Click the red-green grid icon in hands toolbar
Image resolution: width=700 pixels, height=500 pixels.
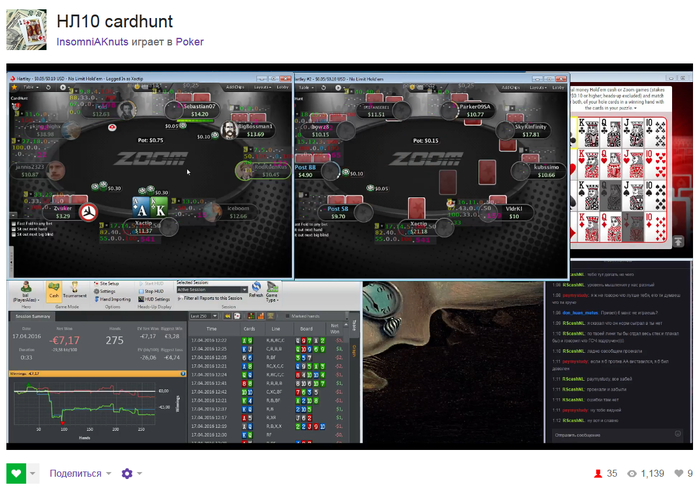(x=251, y=316)
